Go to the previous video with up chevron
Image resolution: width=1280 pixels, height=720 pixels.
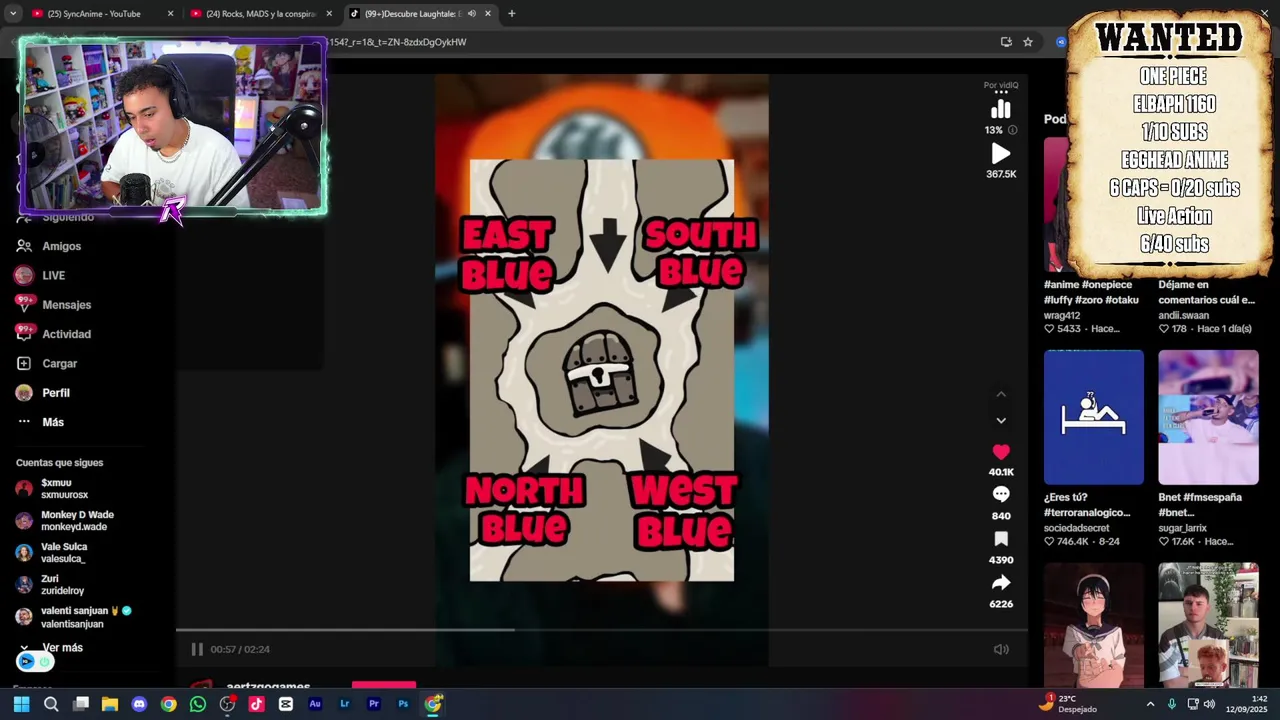1001,394
